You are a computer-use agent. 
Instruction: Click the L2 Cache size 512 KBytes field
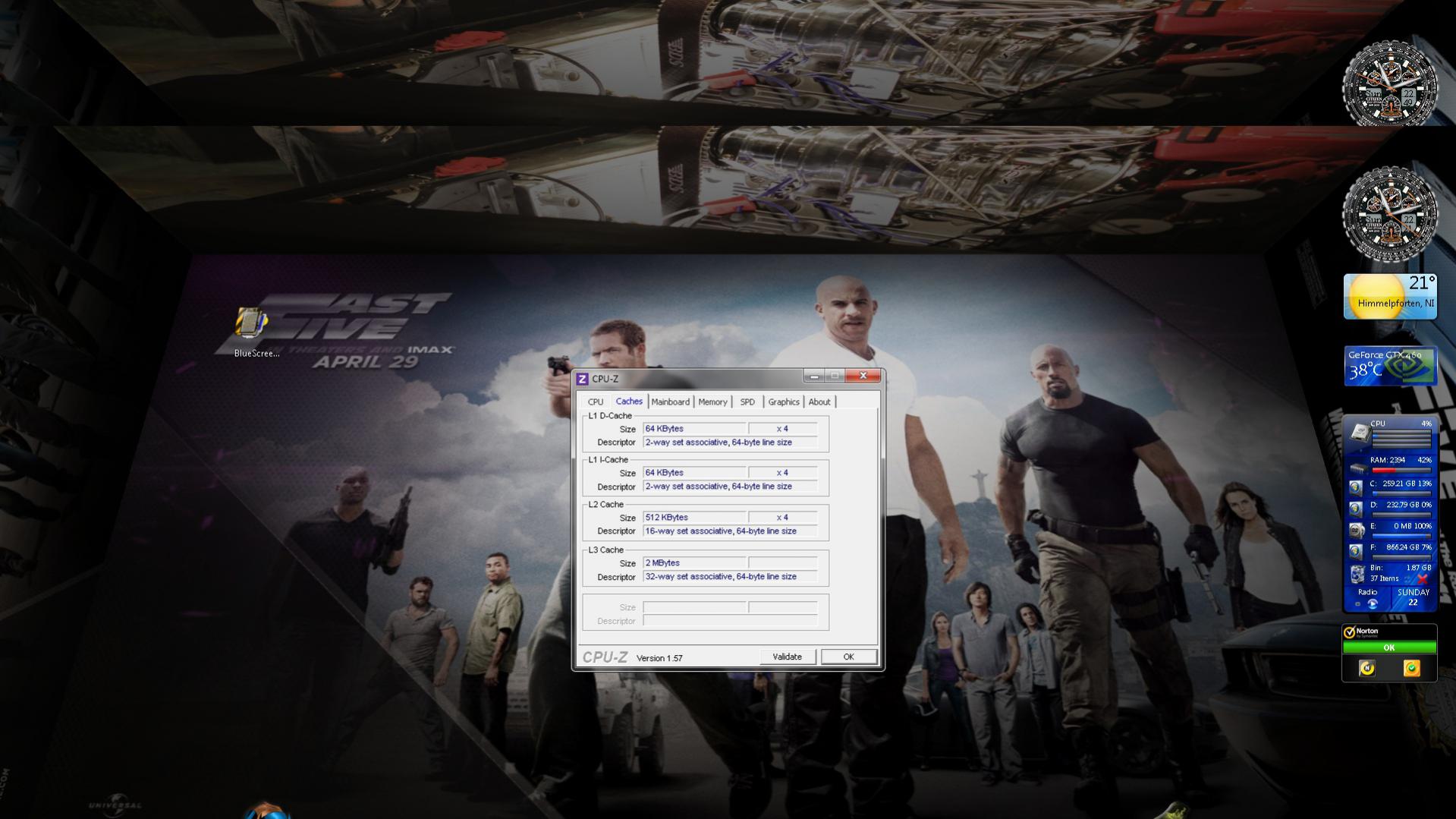[695, 518]
